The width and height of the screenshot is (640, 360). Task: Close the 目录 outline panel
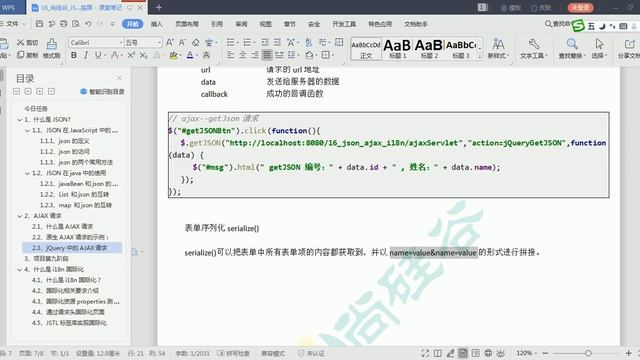coord(119,78)
